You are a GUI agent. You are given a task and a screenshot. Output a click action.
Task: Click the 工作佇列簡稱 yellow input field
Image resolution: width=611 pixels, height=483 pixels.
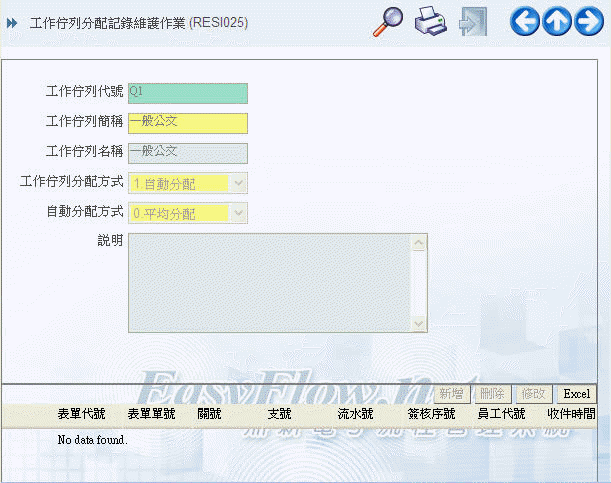coord(187,123)
